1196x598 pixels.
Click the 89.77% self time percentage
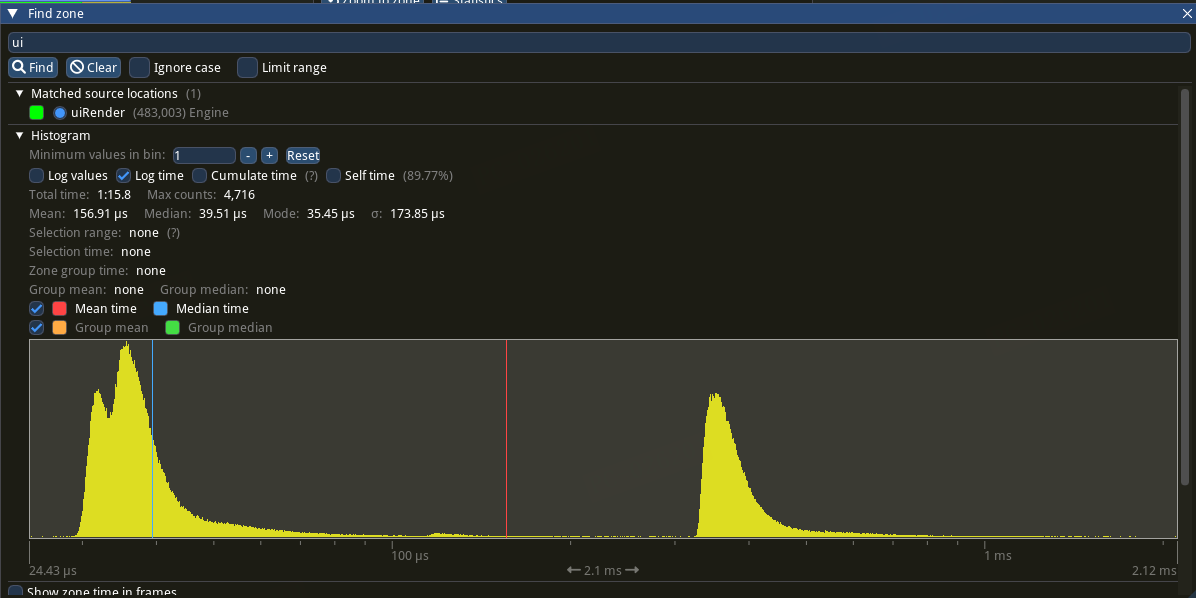click(x=428, y=175)
